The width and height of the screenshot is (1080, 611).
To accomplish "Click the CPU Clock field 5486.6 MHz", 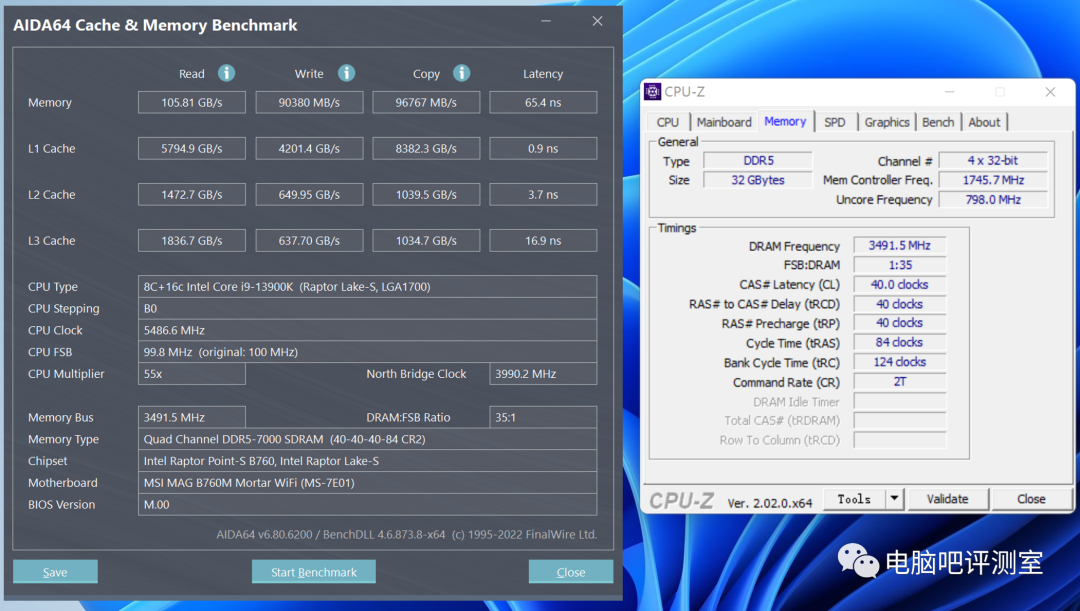I will (x=367, y=330).
